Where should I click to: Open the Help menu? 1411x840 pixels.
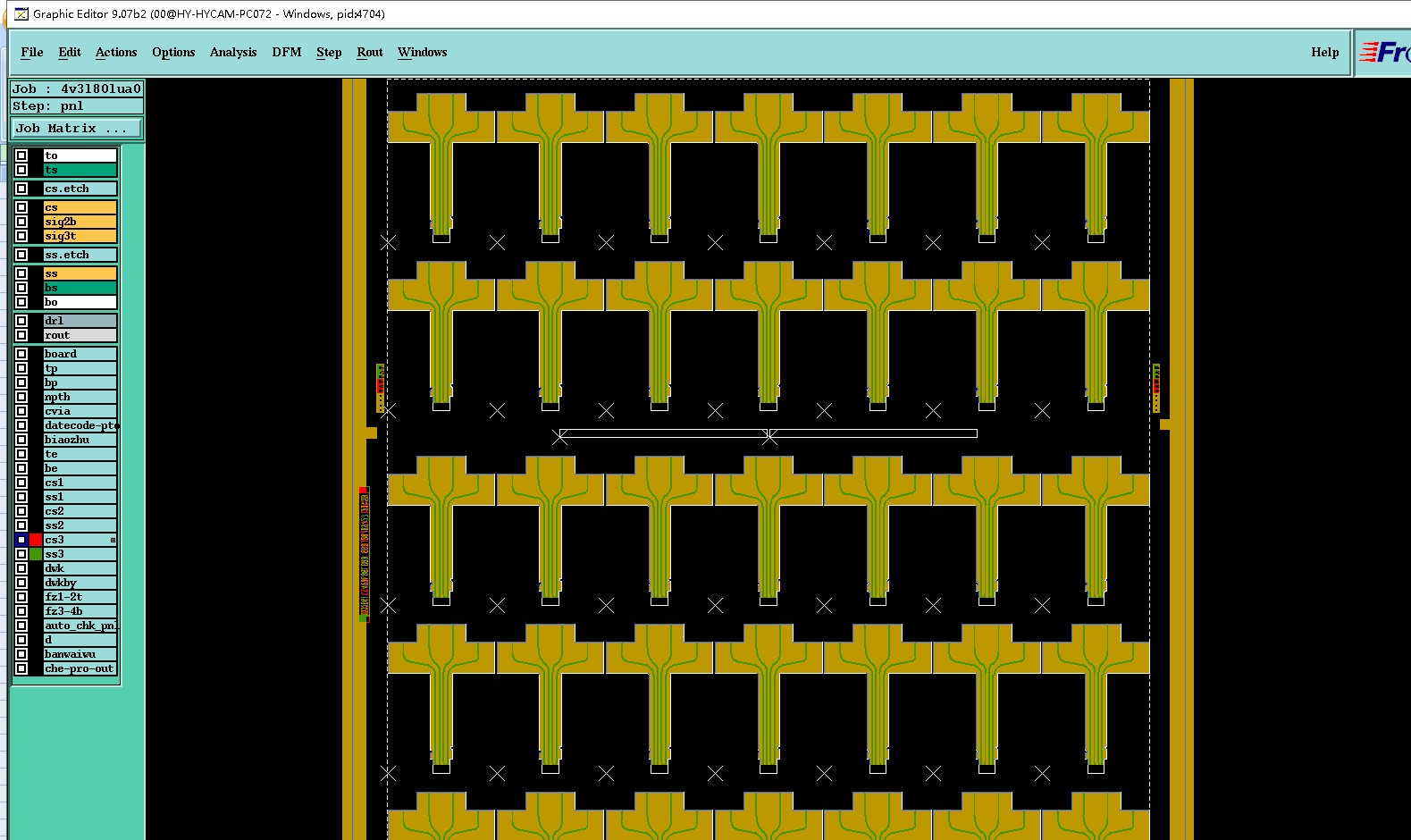tap(1325, 53)
